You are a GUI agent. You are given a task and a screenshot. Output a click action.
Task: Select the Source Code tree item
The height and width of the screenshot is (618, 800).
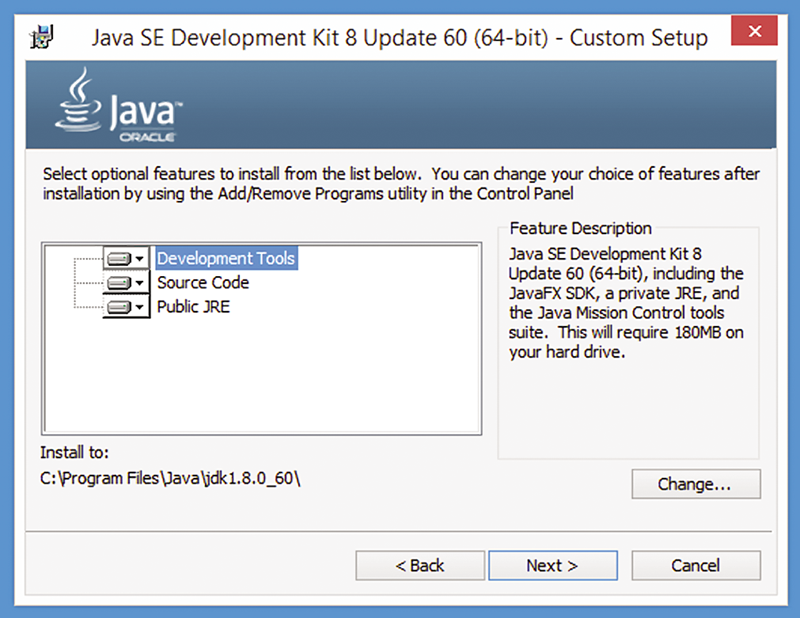tap(203, 282)
